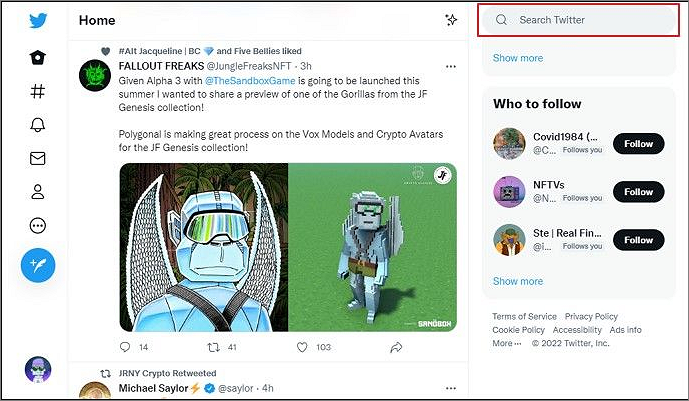Open the More circle menu in sidebar

pos(38,225)
